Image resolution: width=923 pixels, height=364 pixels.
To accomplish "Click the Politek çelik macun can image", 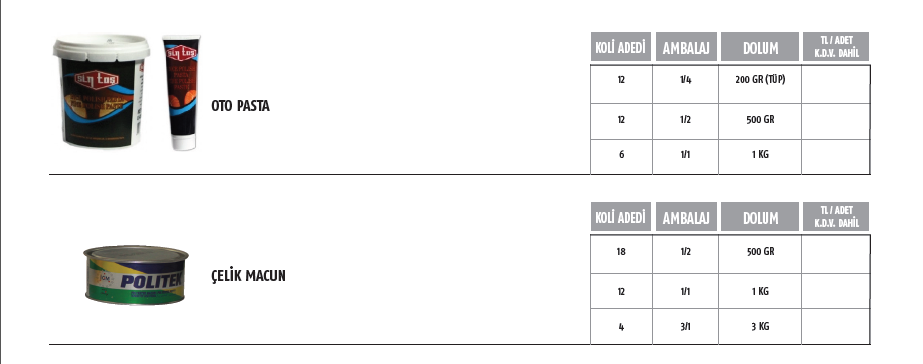I will tap(136, 275).
